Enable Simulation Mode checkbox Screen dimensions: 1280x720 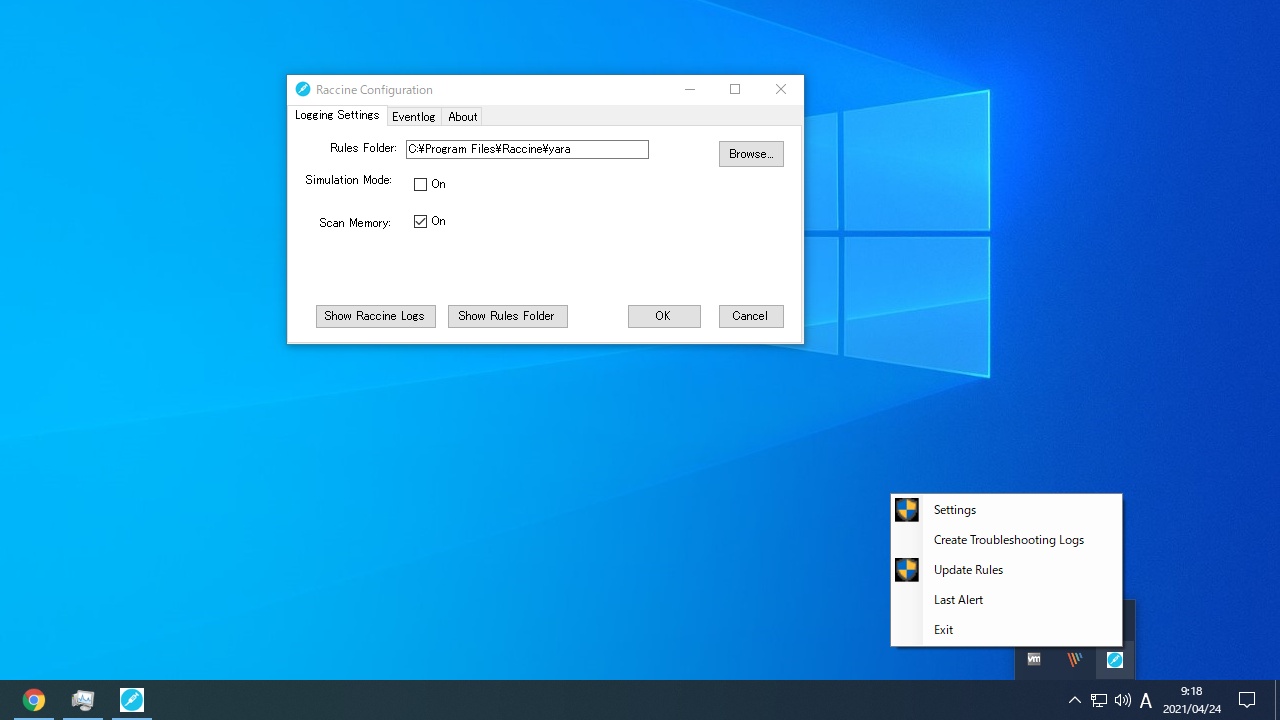coord(420,184)
